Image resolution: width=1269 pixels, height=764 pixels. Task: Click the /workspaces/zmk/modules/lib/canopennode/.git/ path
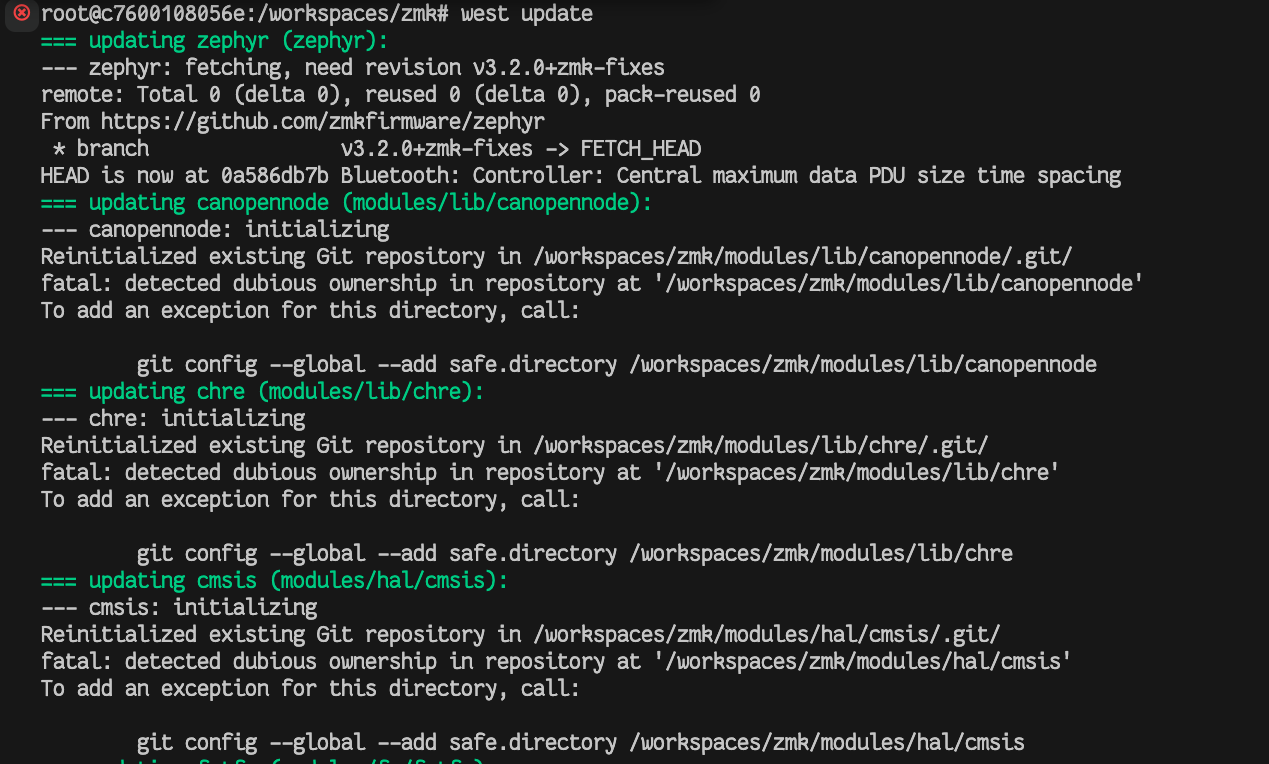(x=803, y=257)
